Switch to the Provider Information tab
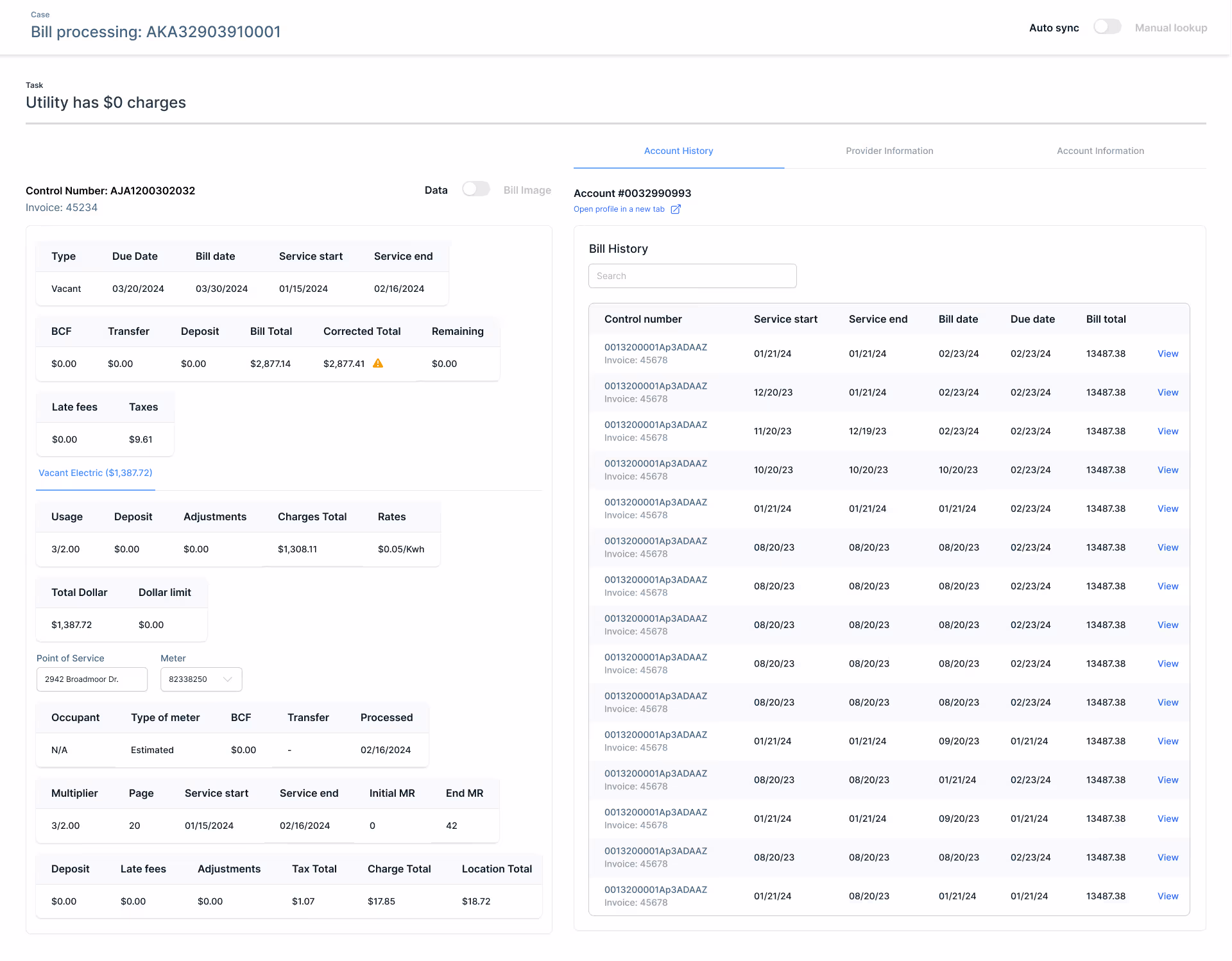The image size is (1232, 961). [889, 151]
